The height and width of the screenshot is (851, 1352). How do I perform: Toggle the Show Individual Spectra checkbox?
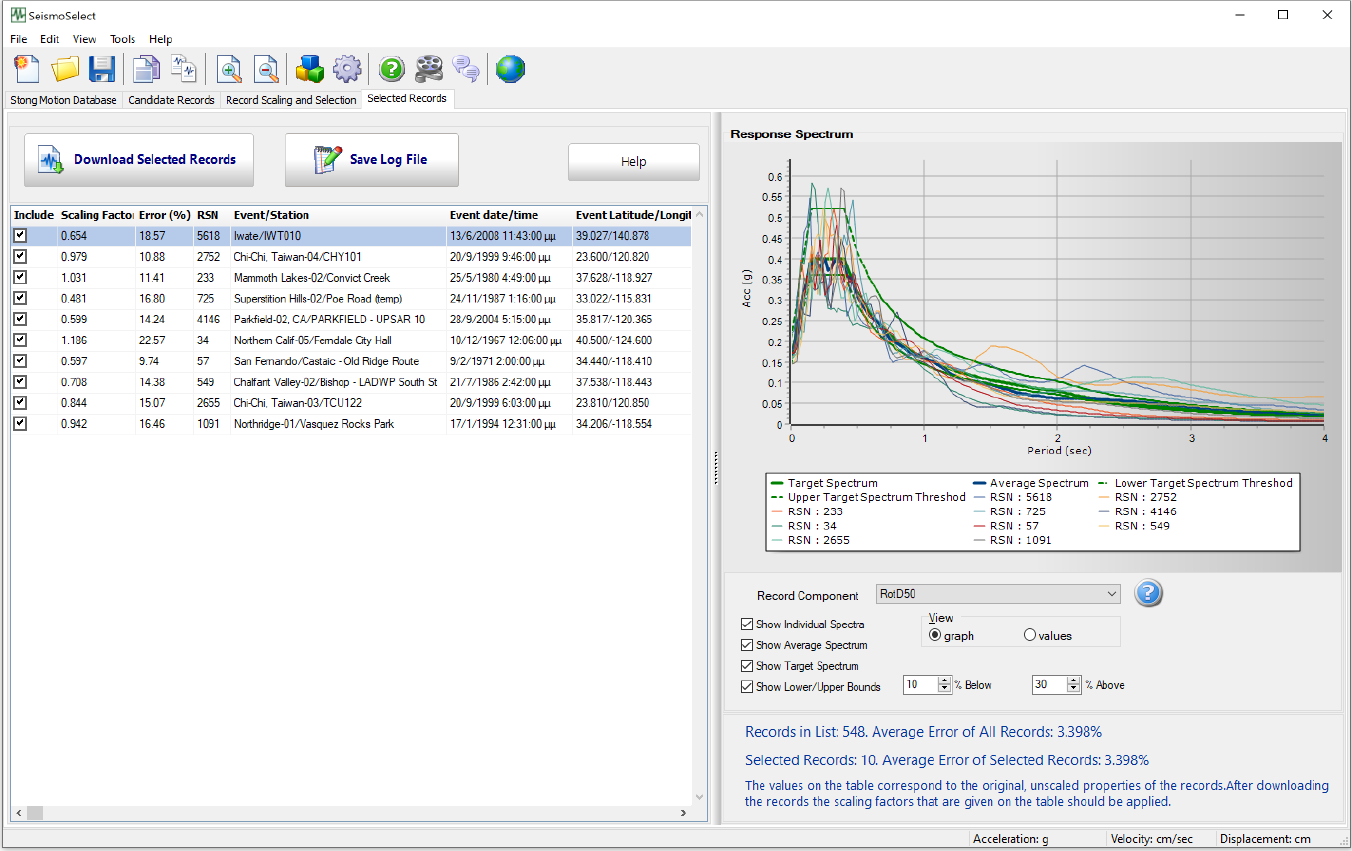coord(747,624)
